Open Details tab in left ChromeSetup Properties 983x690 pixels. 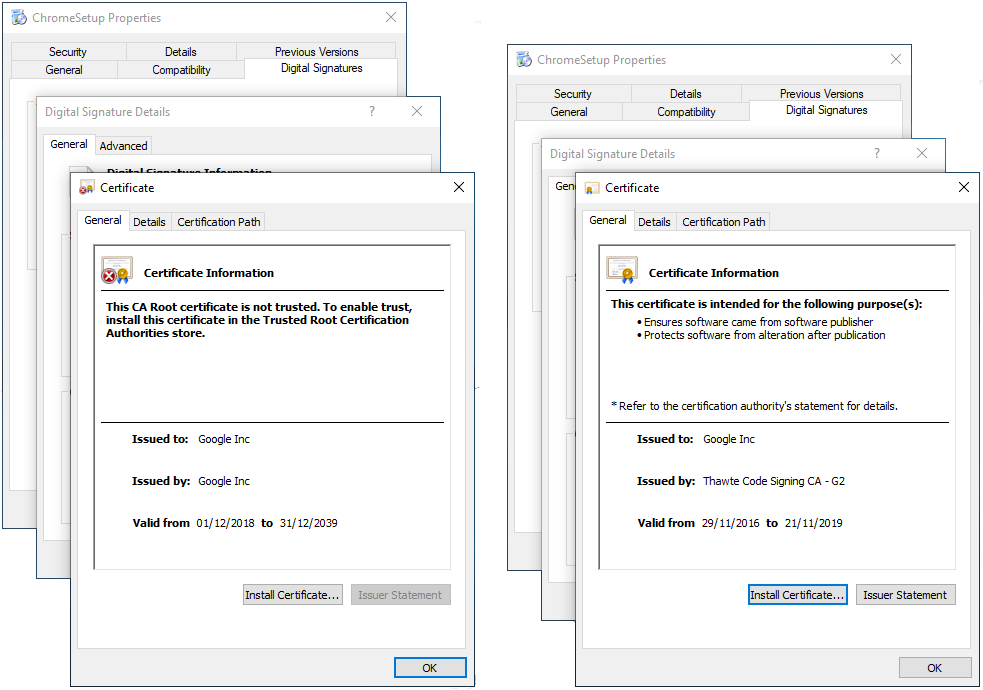tap(181, 52)
